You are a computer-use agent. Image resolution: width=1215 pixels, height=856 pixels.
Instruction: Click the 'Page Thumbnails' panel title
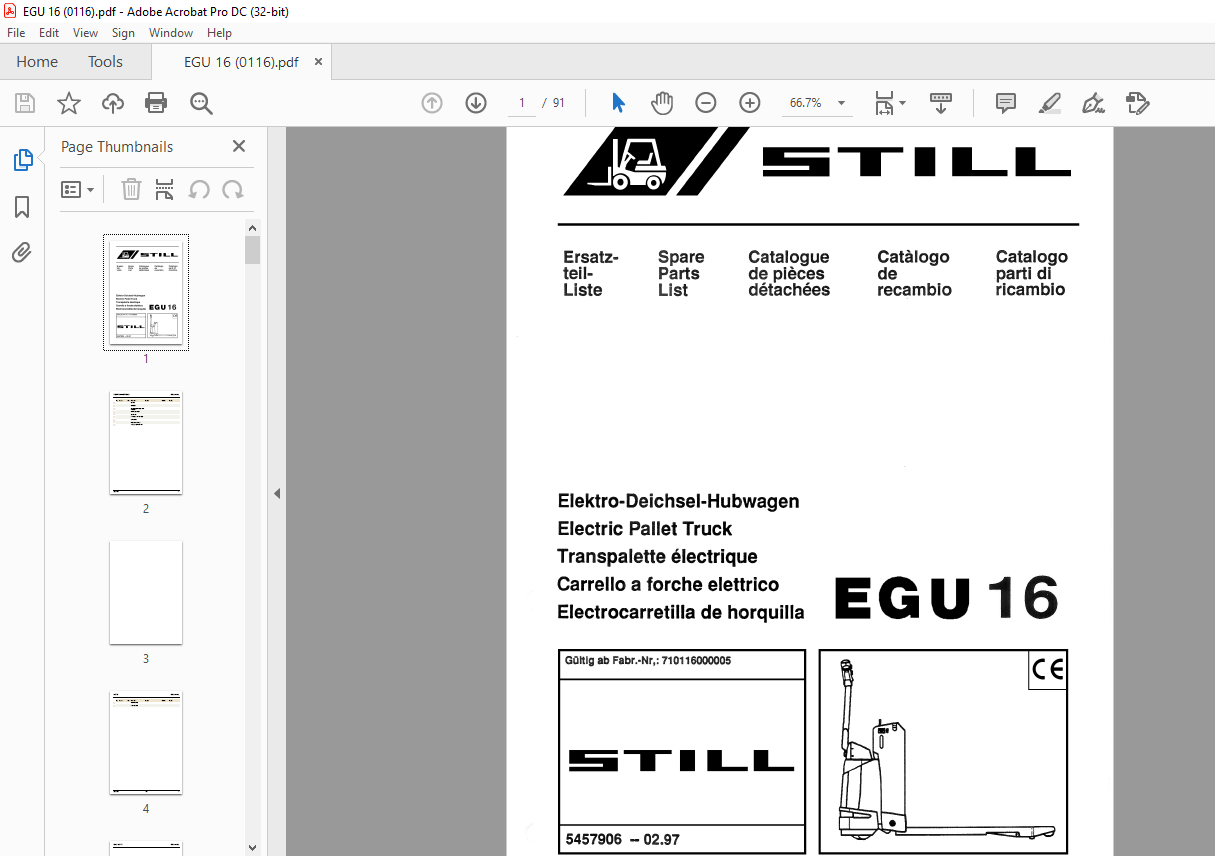[117, 146]
